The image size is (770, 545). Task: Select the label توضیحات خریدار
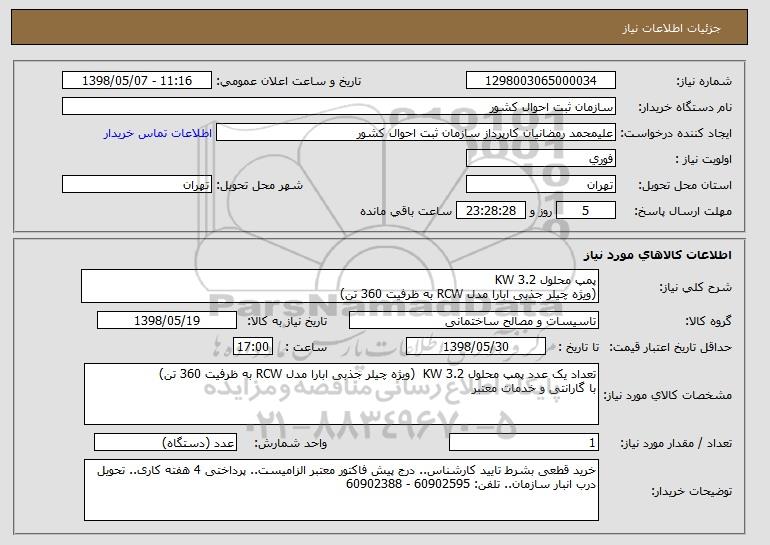(691, 491)
